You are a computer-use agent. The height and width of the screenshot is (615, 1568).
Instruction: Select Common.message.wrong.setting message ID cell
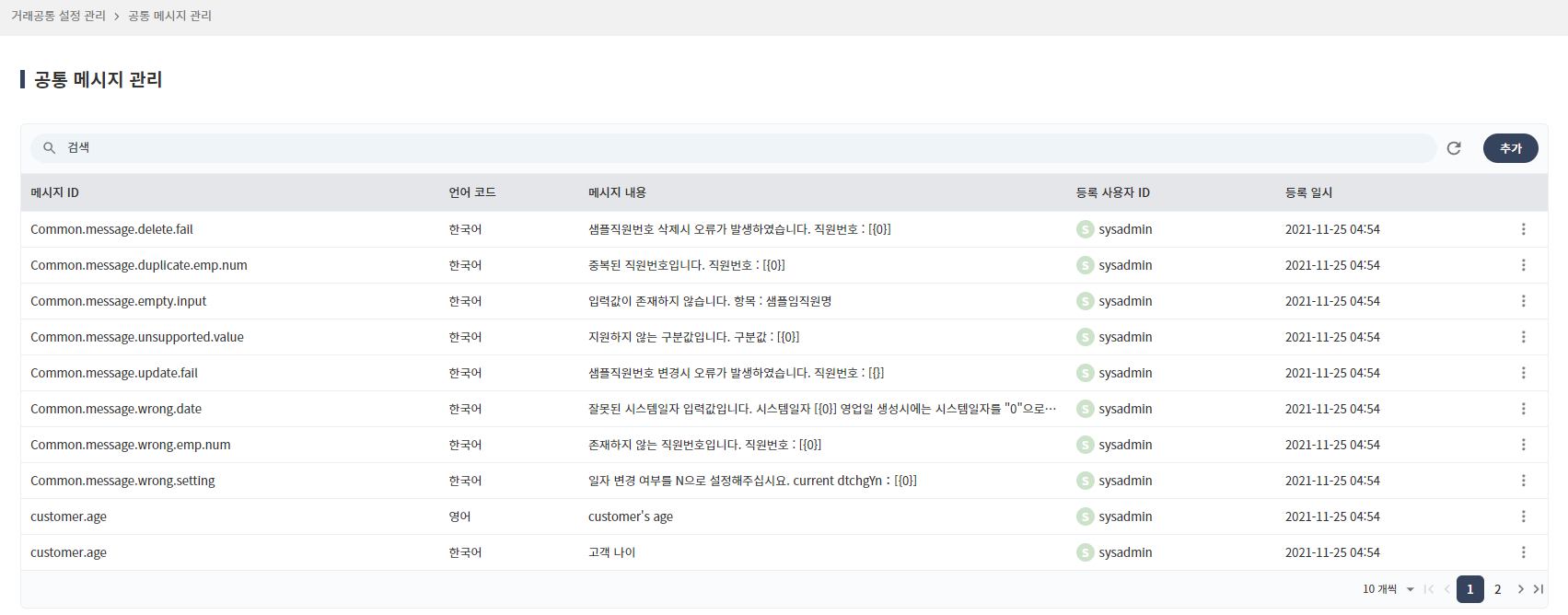[122, 481]
